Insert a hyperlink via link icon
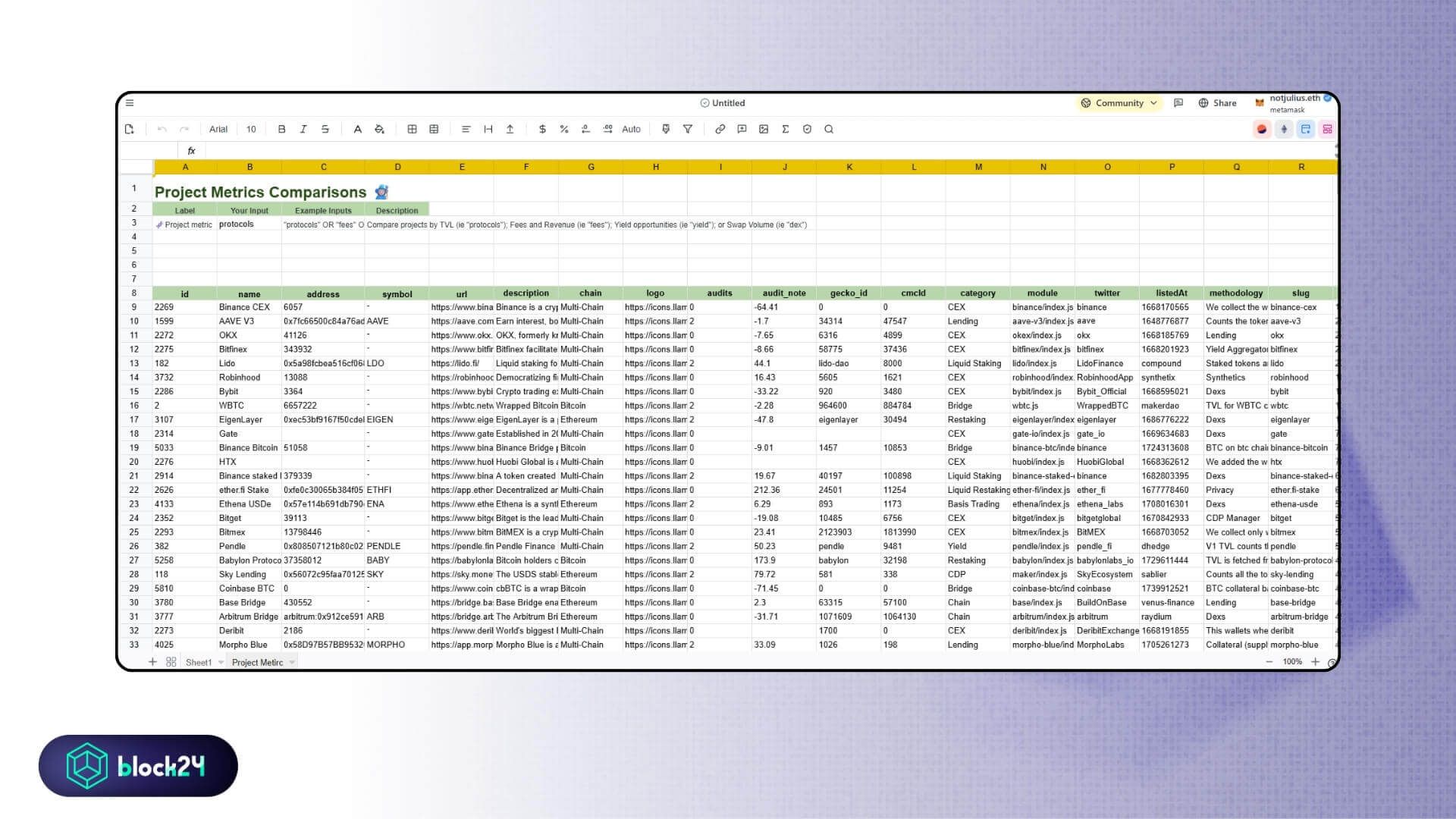 720,129
